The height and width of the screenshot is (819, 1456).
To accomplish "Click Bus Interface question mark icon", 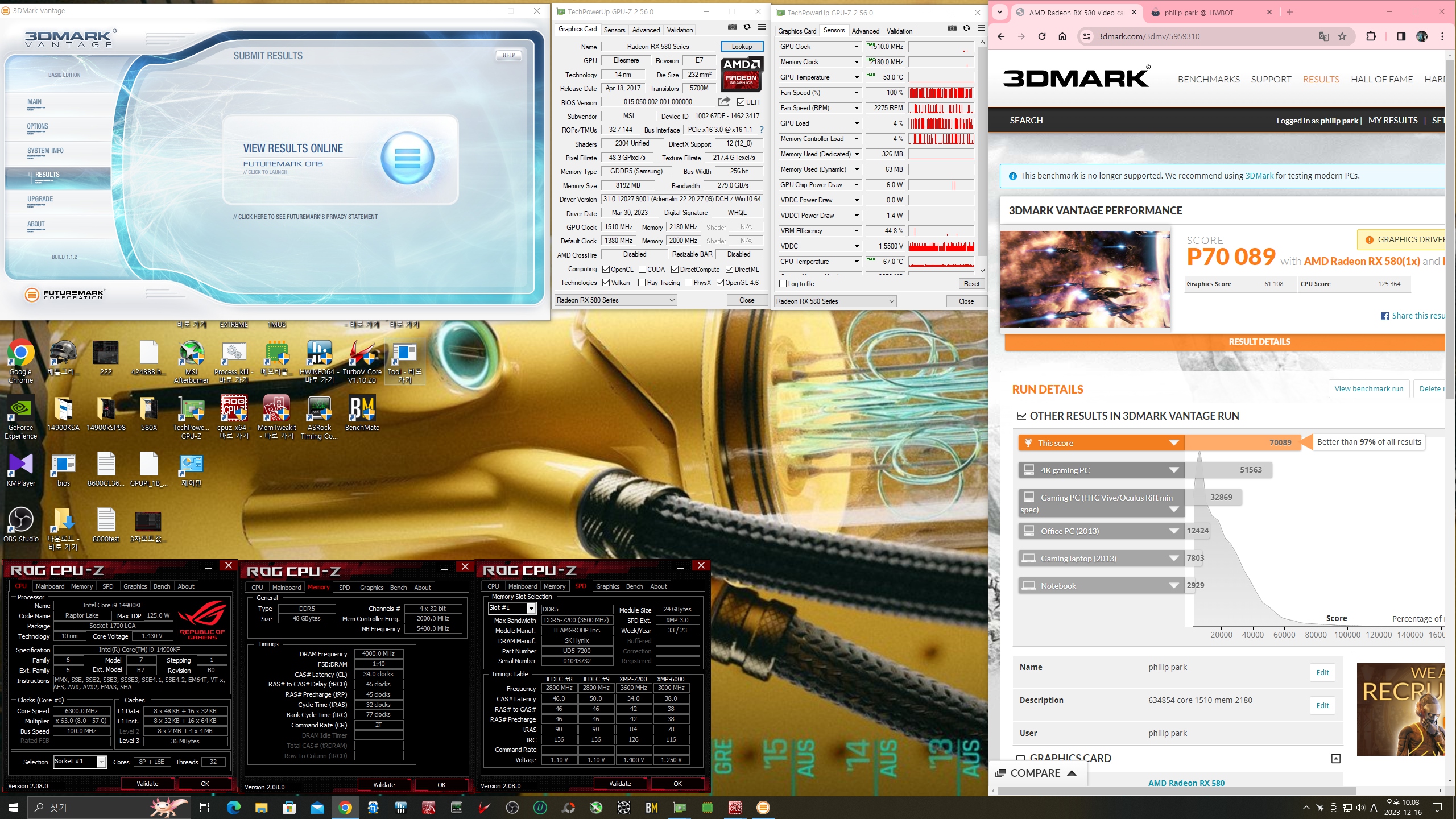I will tap(761, 130).
